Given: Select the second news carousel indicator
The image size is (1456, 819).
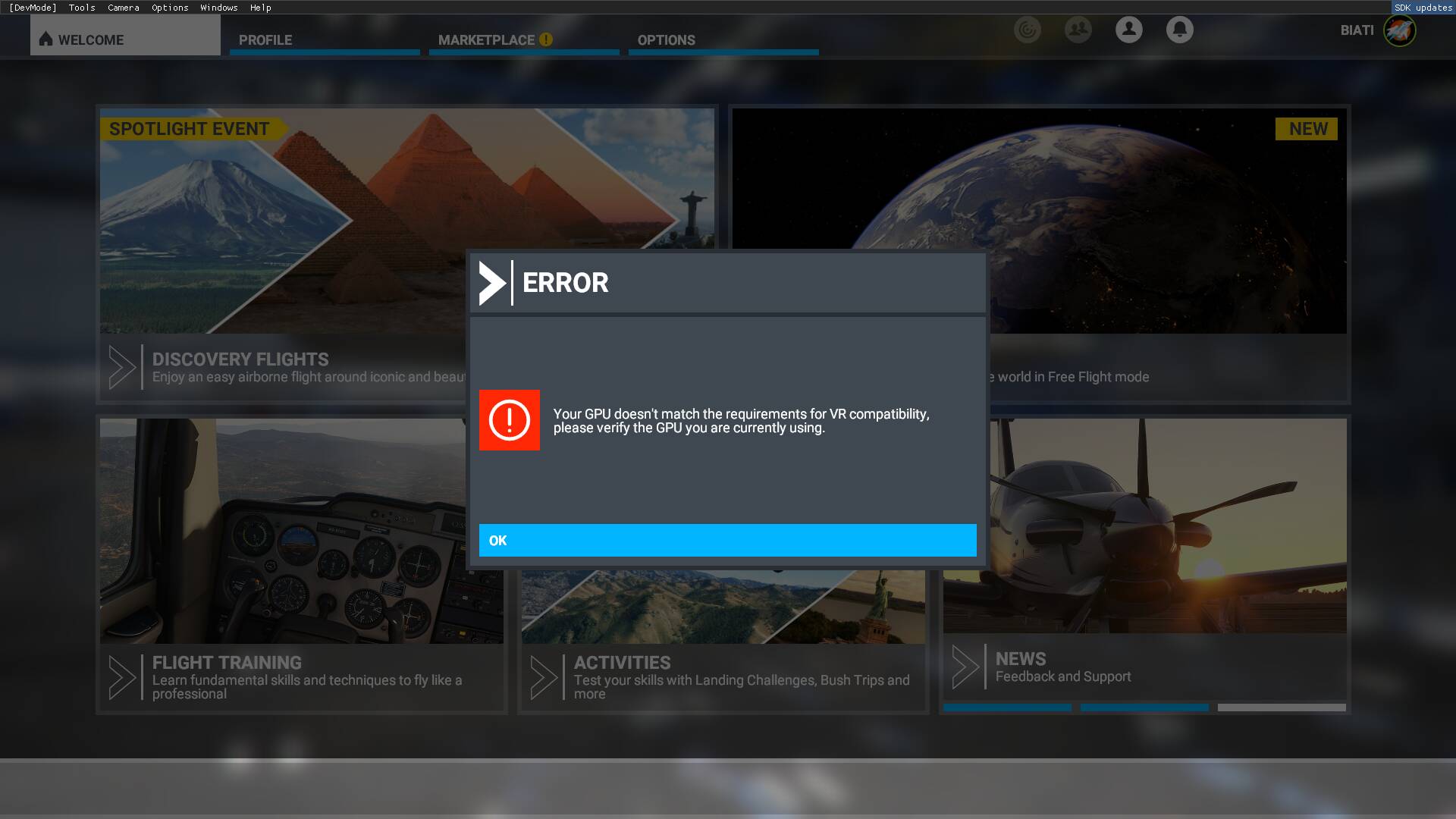Looking at the screenshot, I should [1144, 708].
